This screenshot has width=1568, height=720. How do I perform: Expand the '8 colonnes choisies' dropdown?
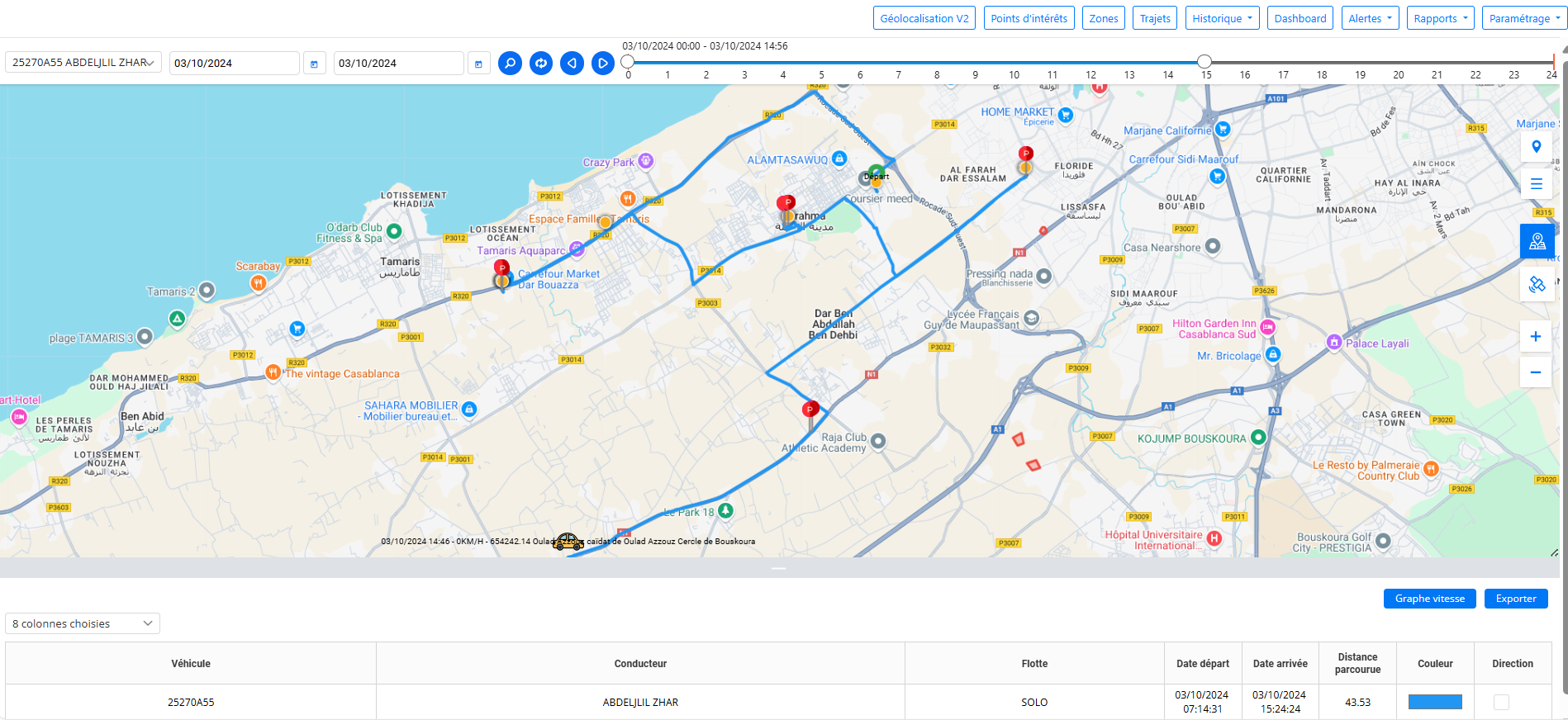(x=83, y=623)
